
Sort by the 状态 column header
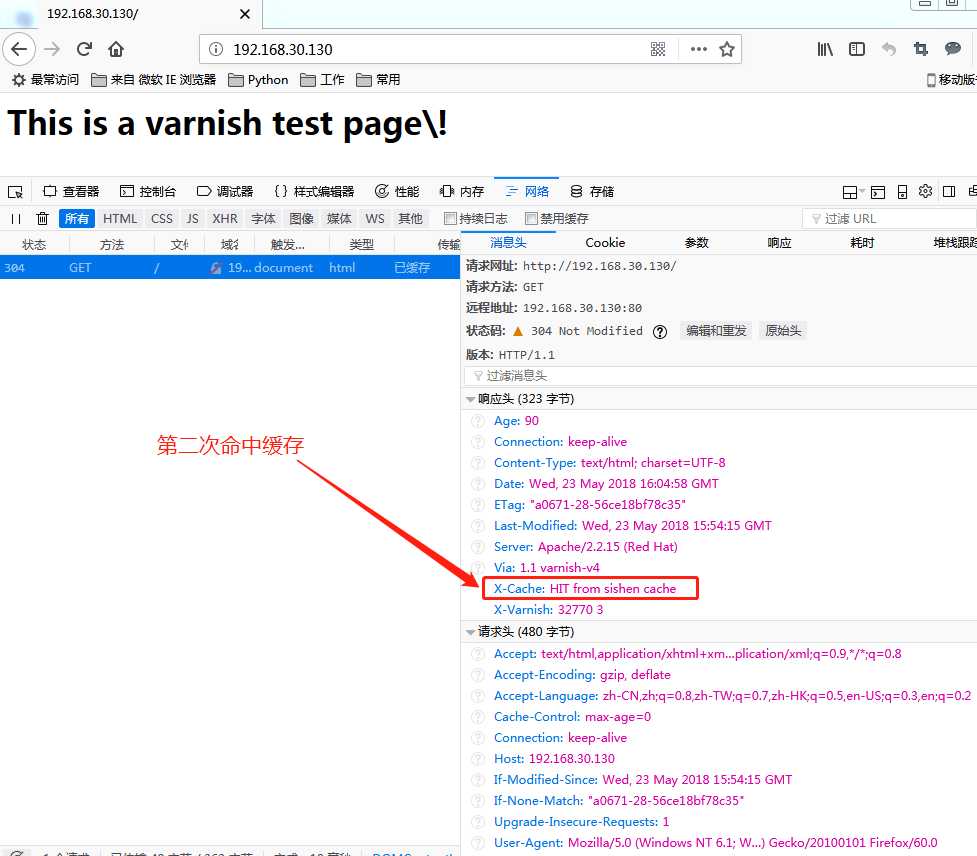(34, 245)
